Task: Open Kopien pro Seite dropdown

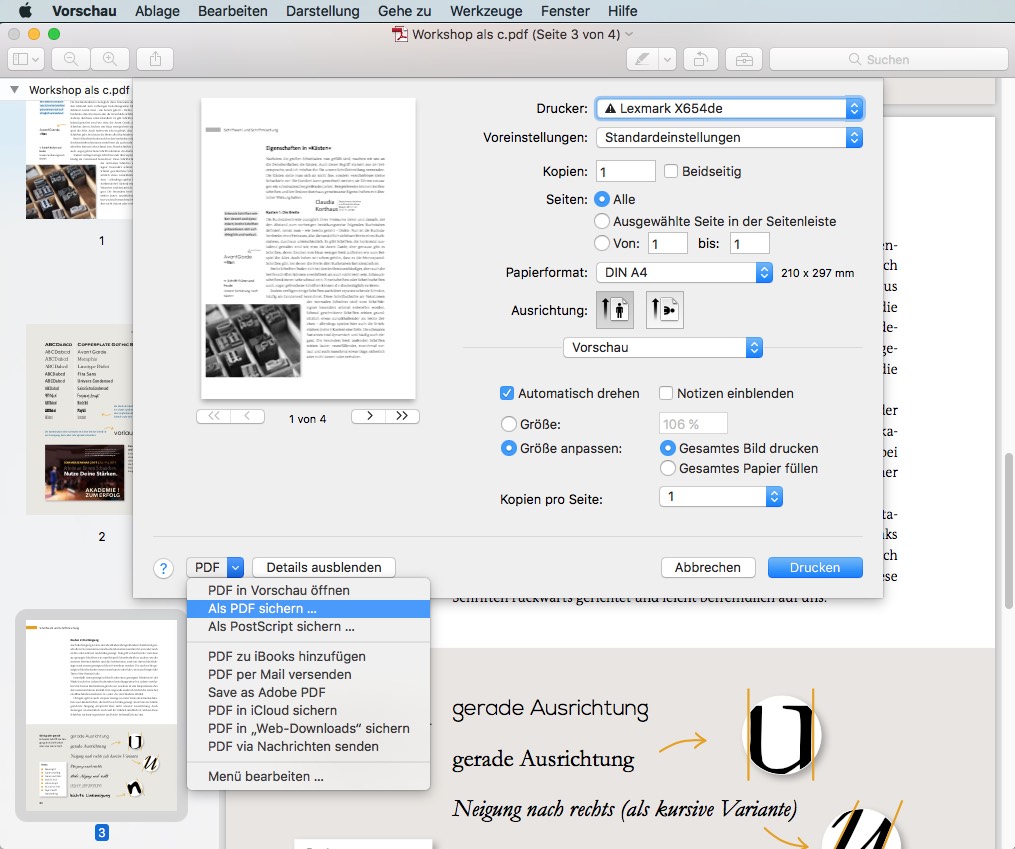Action: coord(721,496)
